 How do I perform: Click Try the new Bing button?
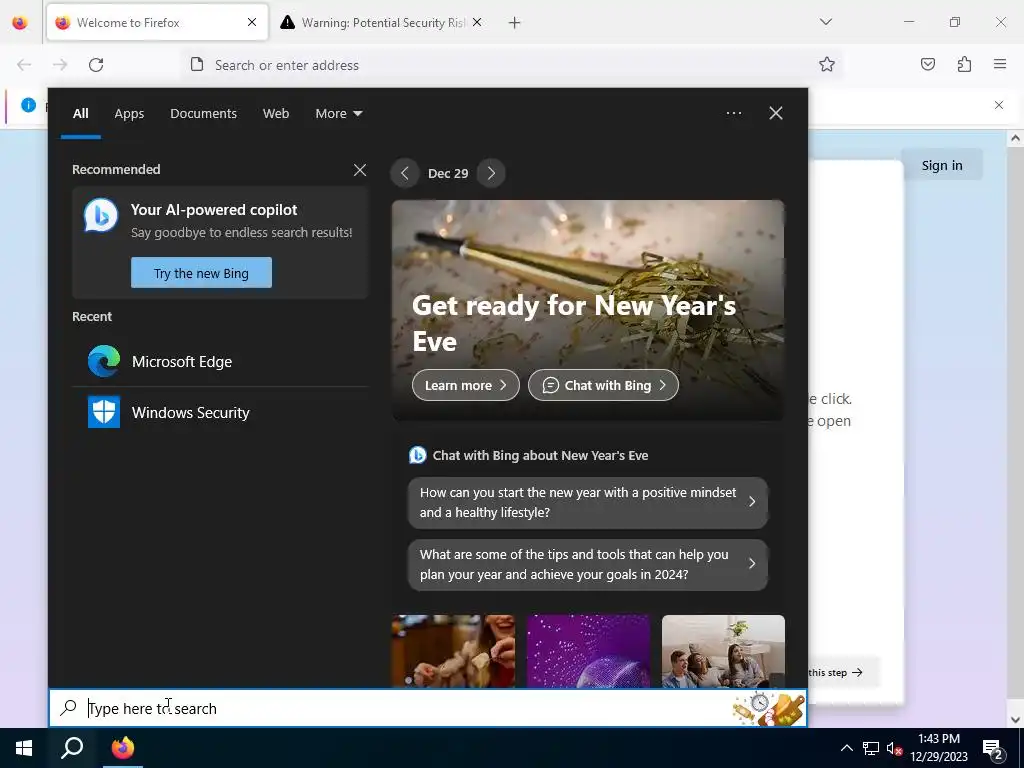click(x=201, y=273)
